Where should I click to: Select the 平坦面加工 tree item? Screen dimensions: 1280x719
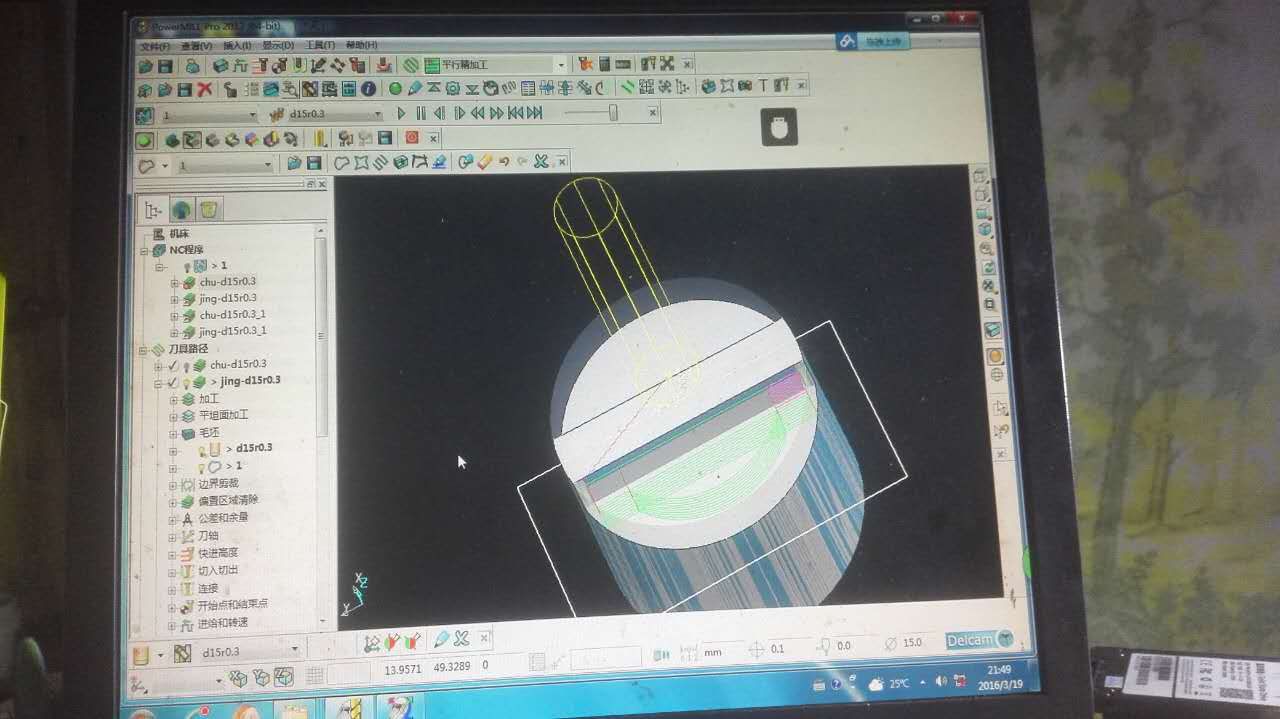point(223,415)
